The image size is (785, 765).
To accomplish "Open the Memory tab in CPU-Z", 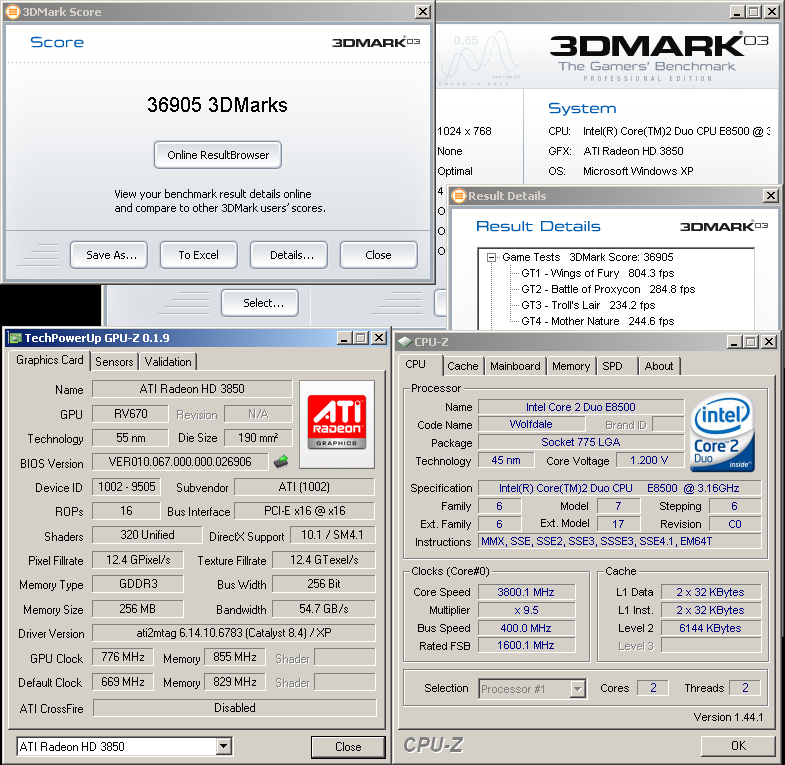I will 571,366.
